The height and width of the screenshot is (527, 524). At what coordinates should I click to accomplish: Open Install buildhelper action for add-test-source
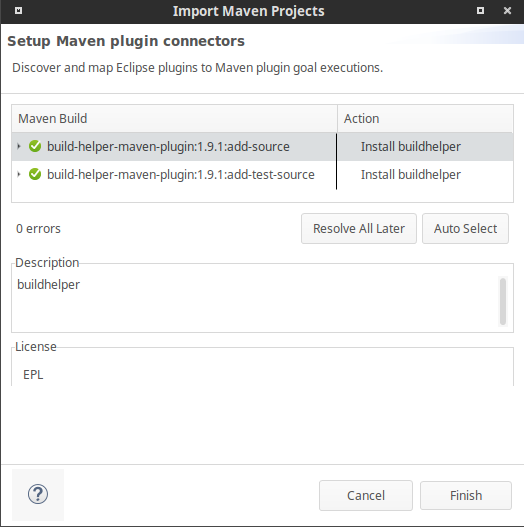(x=410, y=174)
